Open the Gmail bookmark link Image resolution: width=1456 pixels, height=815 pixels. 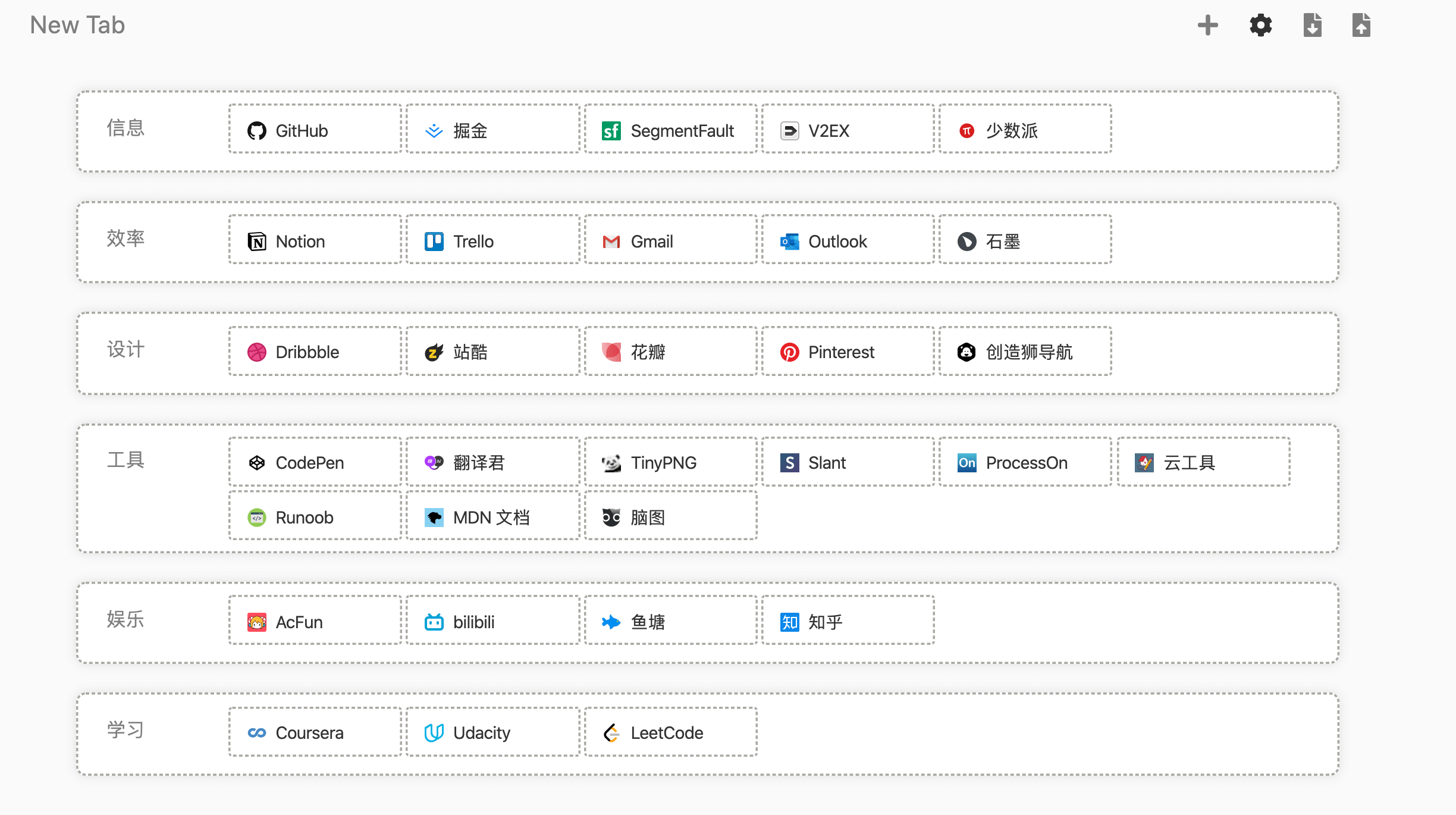pos(670,242)
